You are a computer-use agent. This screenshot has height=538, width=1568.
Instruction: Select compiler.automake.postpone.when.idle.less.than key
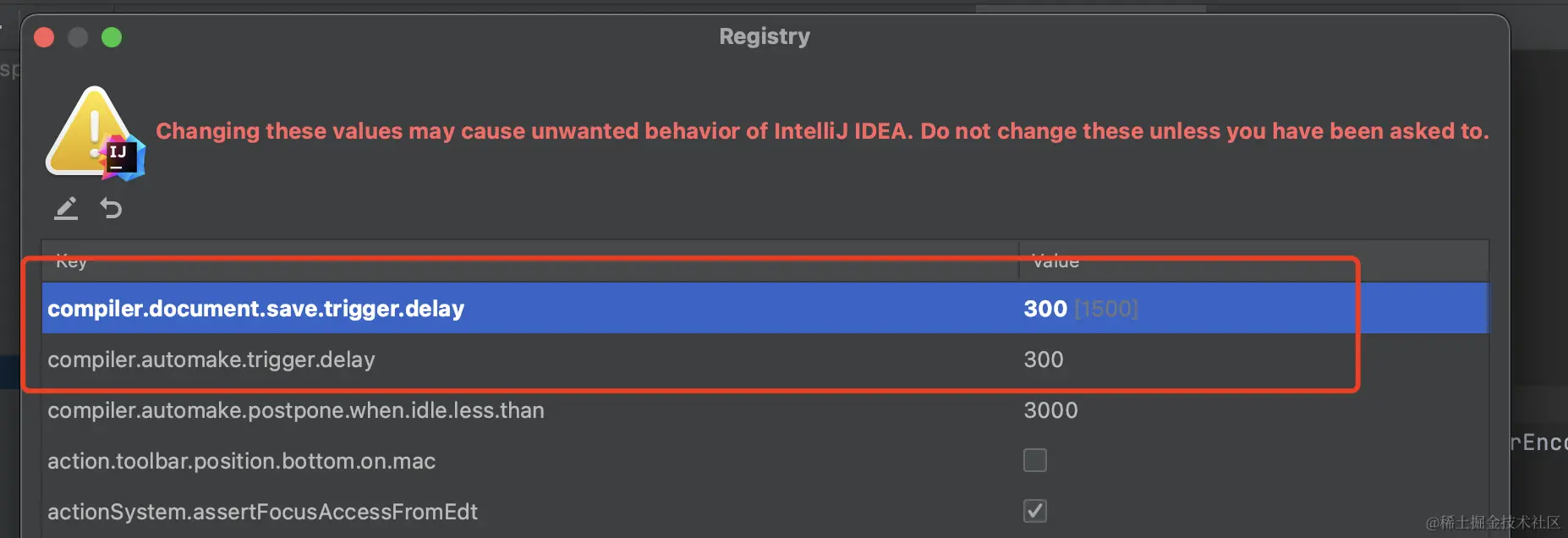point(296,410)
